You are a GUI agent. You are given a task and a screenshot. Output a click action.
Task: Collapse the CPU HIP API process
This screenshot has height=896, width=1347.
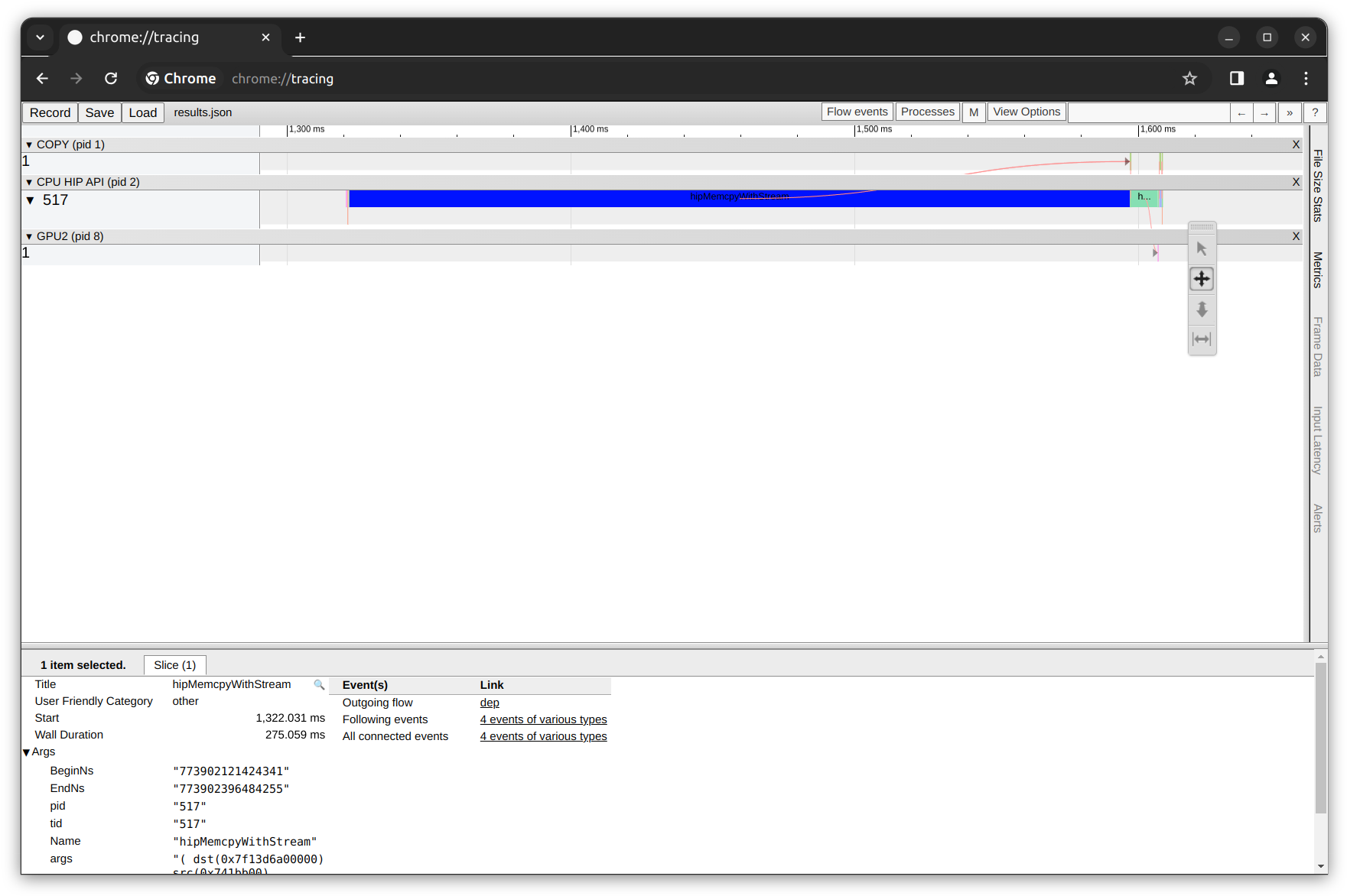click(x=29, y=182)
